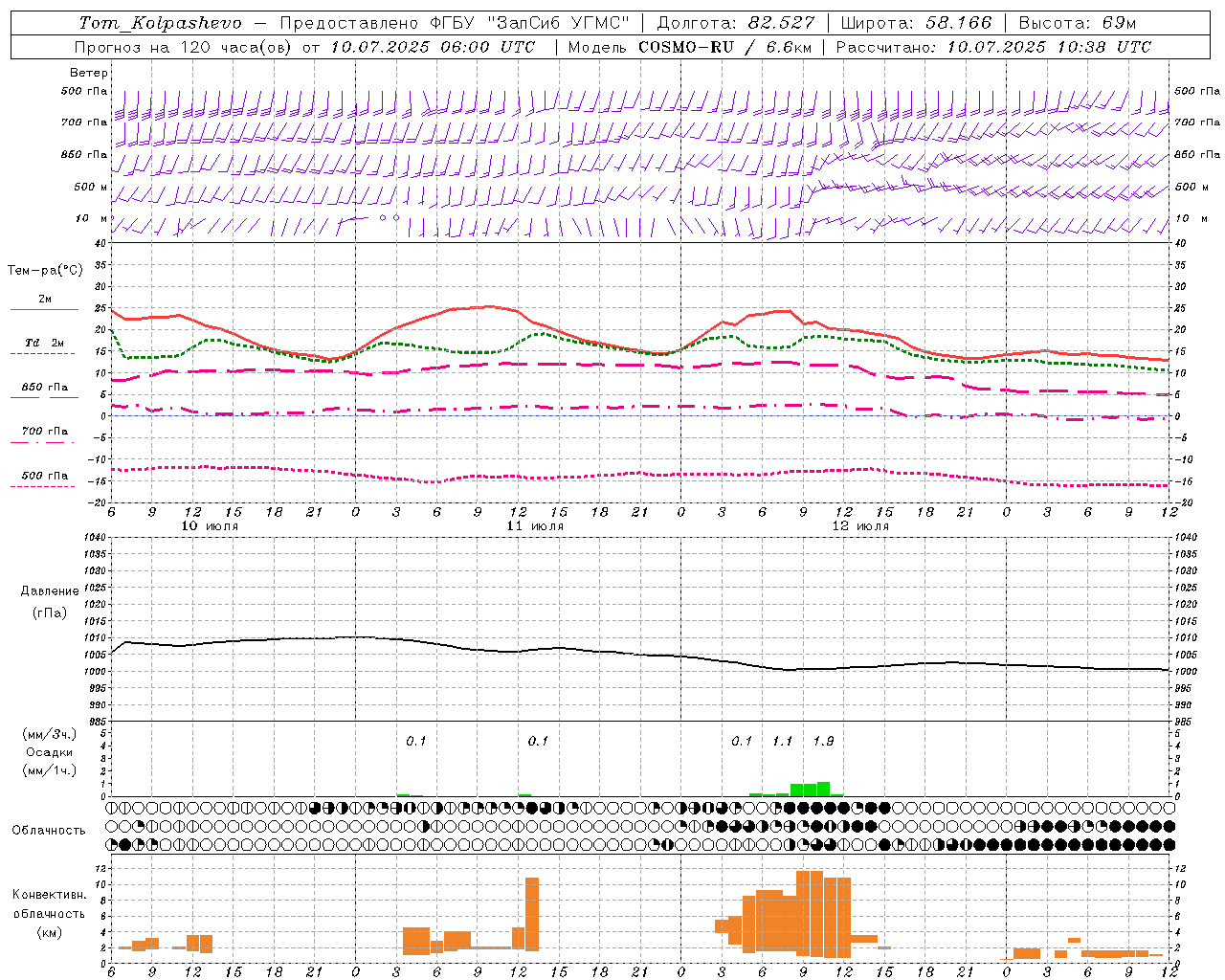This screenshot has height=980, width=1225.
Task: Click the 500 м wind level label at left
Action: pyautogui.click(x=91, y=187)
